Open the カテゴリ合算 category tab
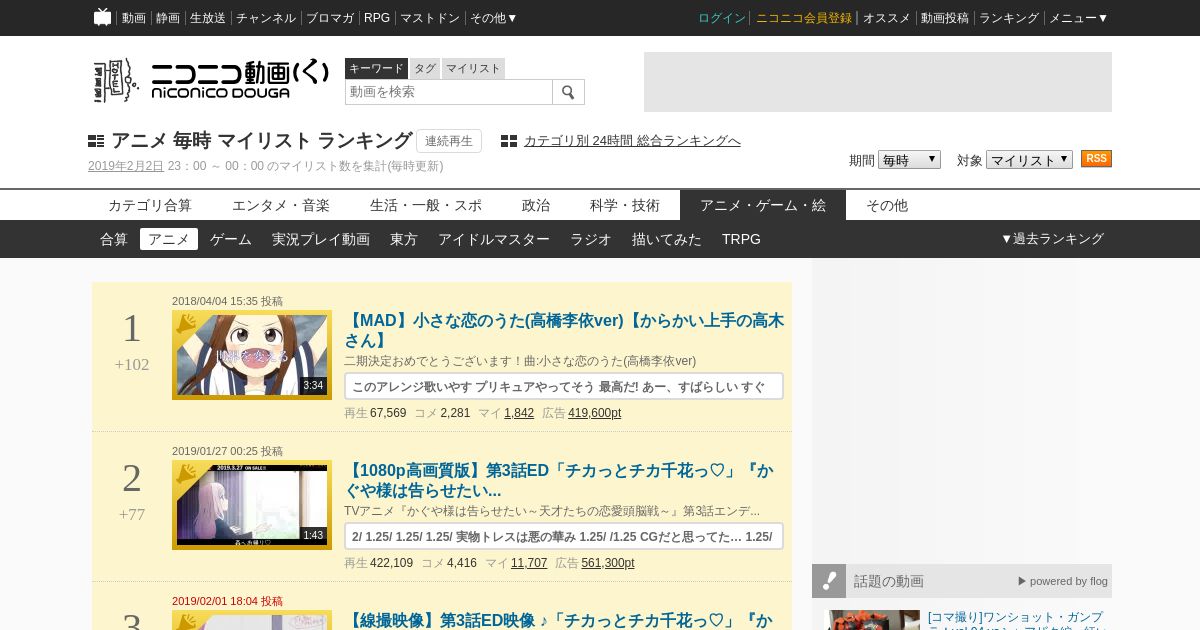 150,205
